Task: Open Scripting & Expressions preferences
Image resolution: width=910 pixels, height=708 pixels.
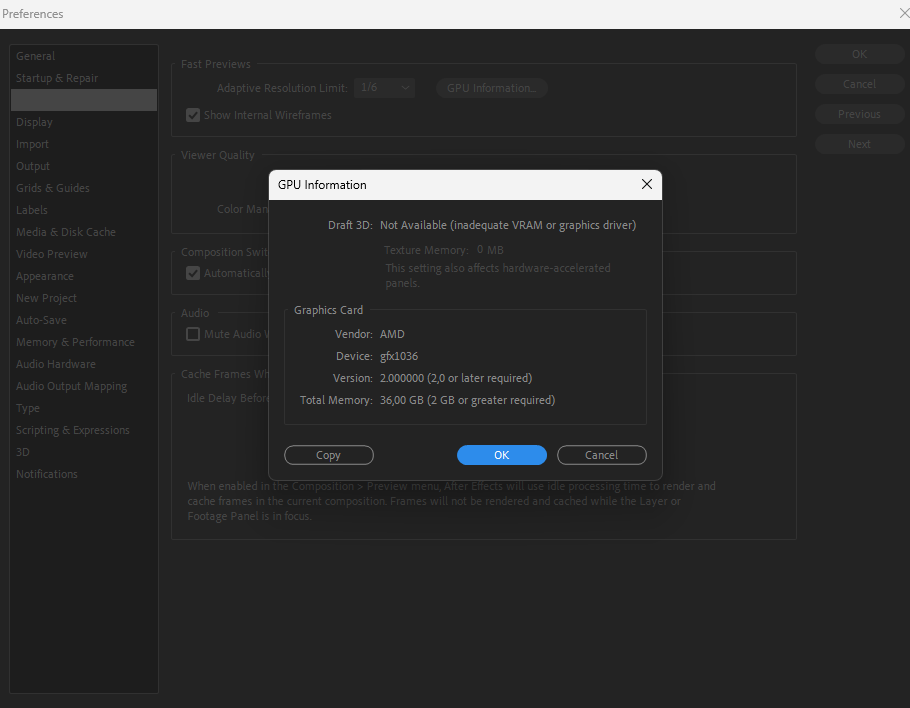Action: (73, 429)
